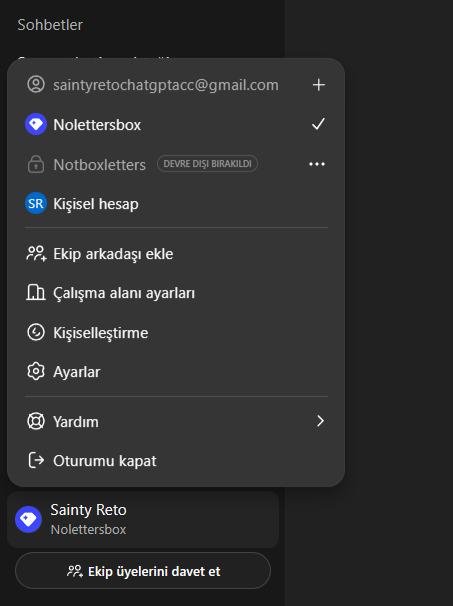Screen dimensions: 453x606
Task: Click the building icon for workspace settings
Action: (36, 293)
